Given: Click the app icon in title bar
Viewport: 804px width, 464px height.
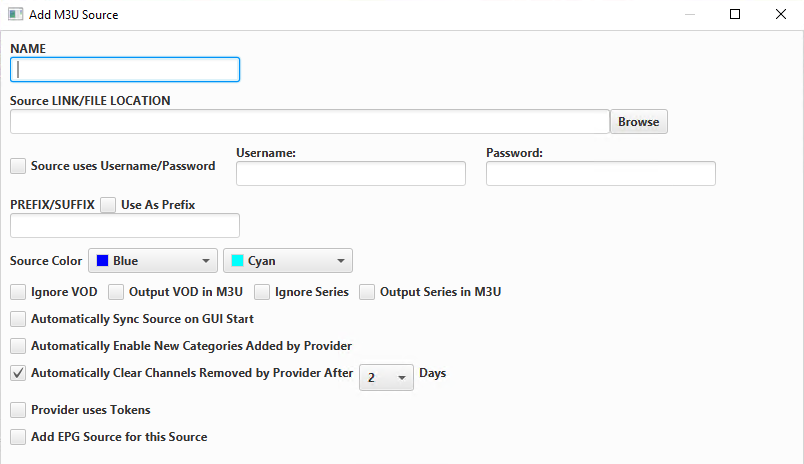Looking at the screenshot, I should [x=16, y=14].
